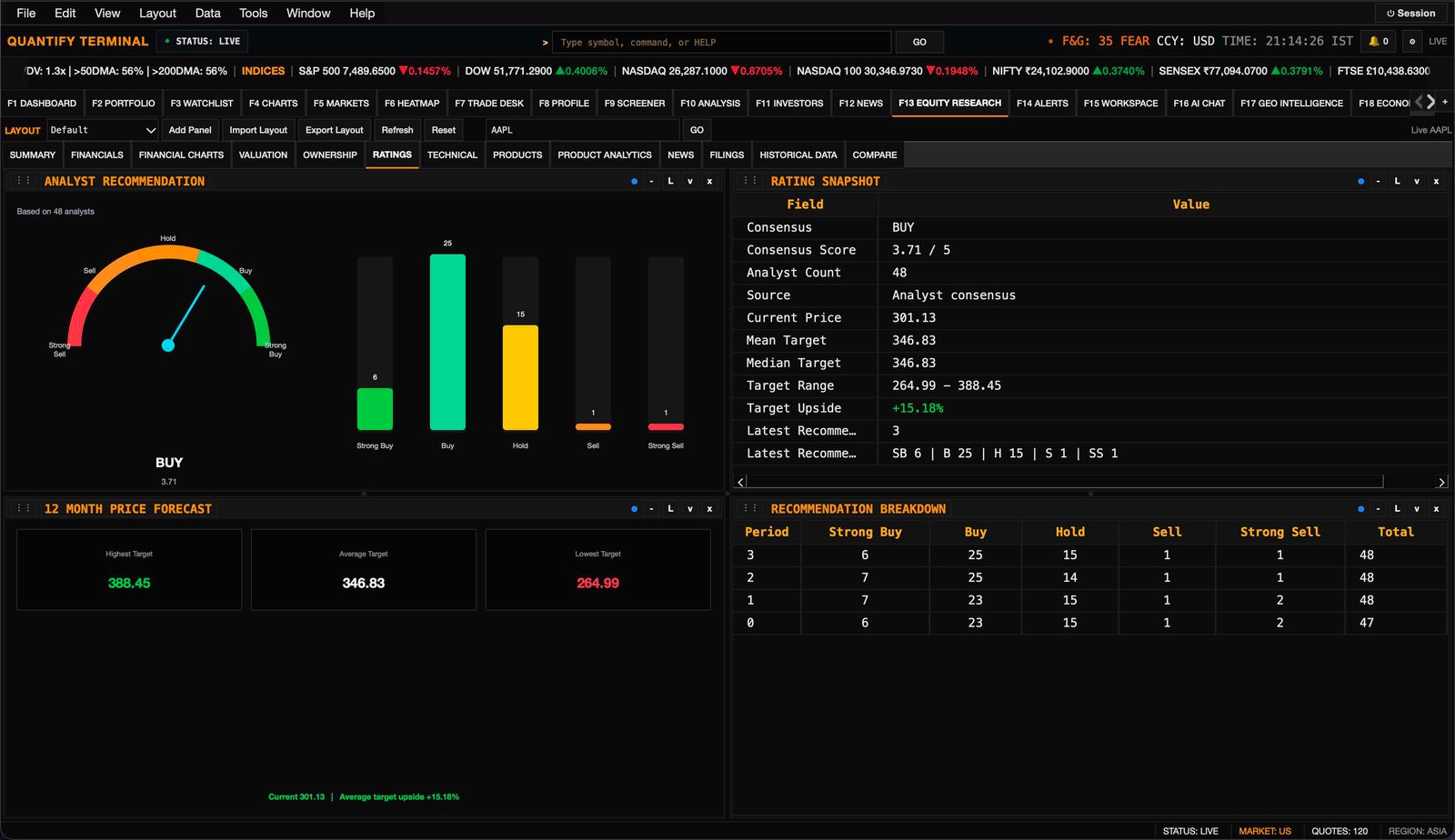This screenshot has width=1455, height=840.
Task: Close the Recommendation Breakdown panel
Action: [x=1436, y=508]
